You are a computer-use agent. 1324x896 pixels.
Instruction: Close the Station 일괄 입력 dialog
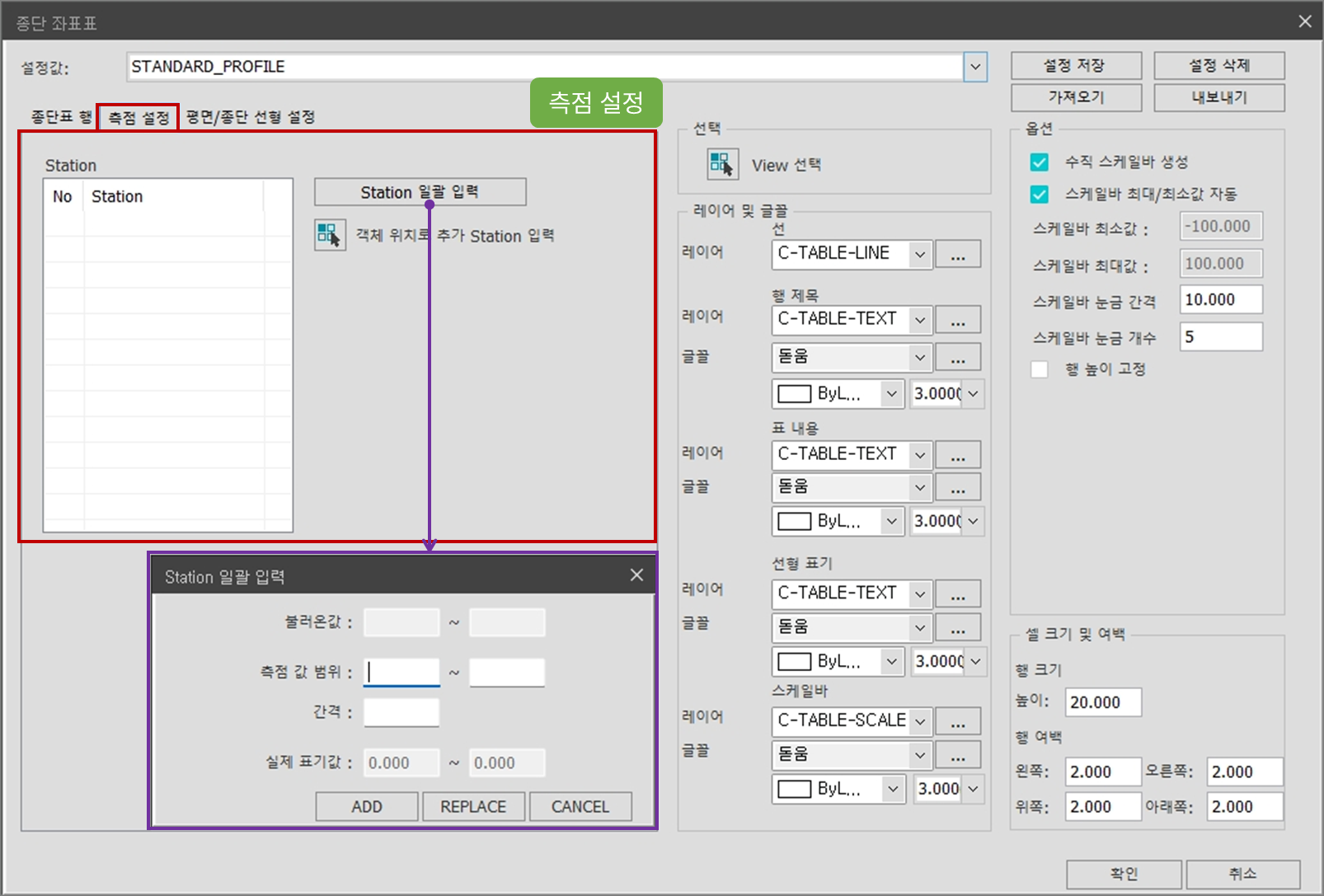point(636,575)
